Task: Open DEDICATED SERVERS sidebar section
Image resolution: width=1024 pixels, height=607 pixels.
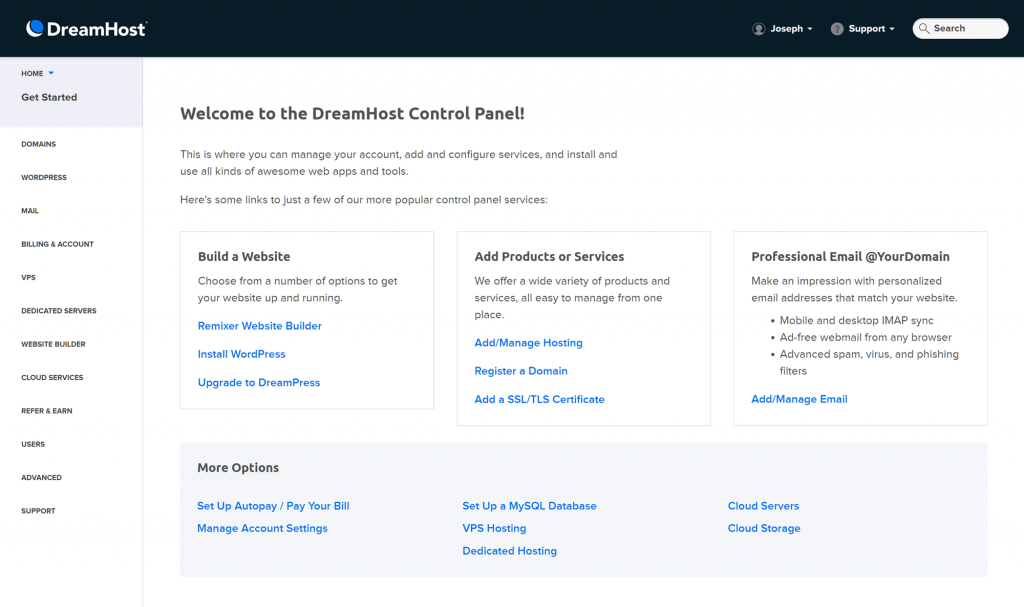Action: pyautogui.click(x=59, y=311)
